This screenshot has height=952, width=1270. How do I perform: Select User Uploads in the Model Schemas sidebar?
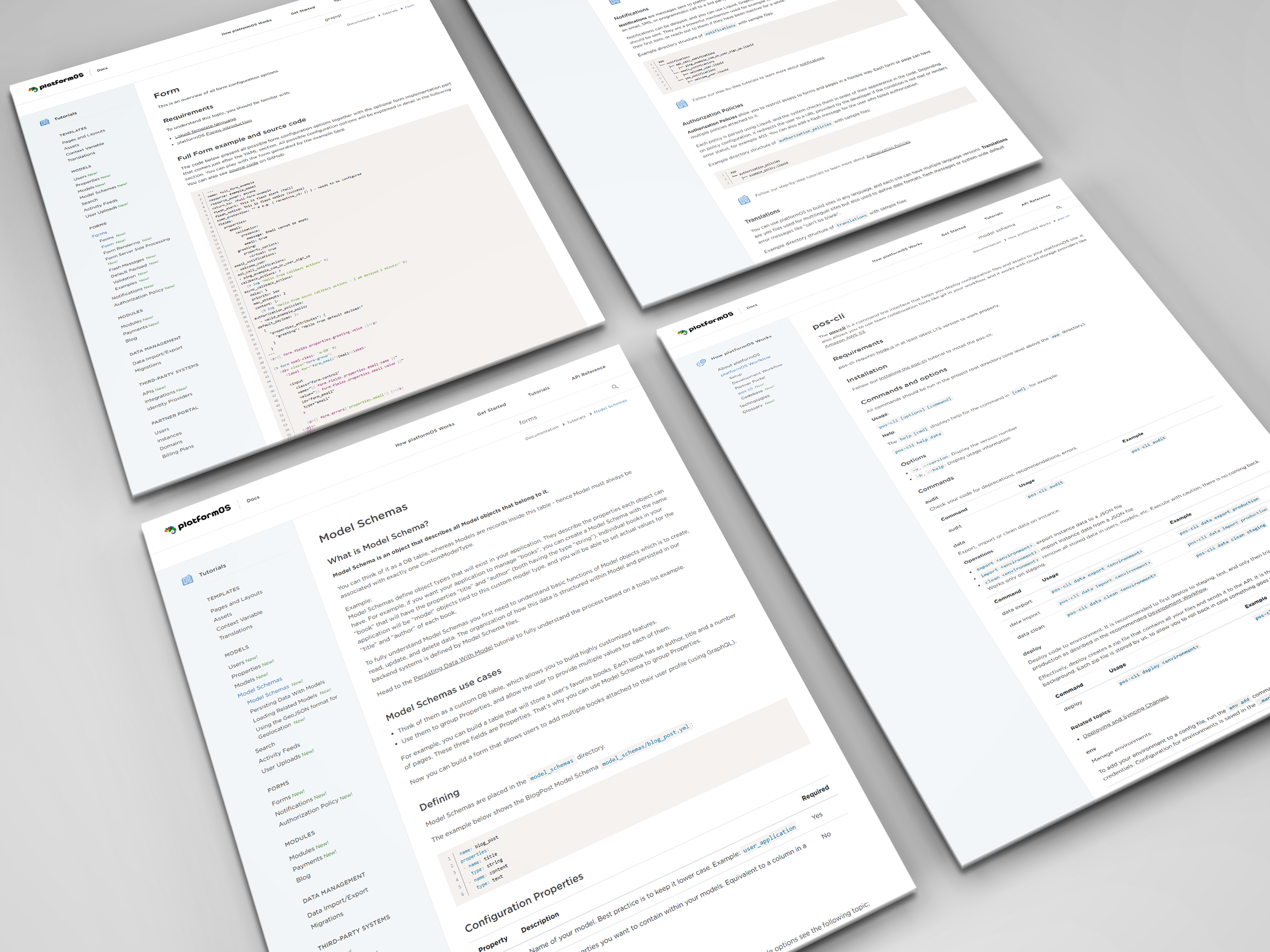pos(281,763)
